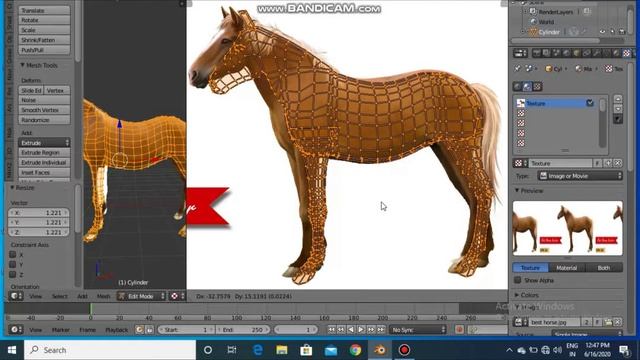Screen dimensions: 640x360
Task: Check constraint axis Y checkbox
Action: pos(13,264)
